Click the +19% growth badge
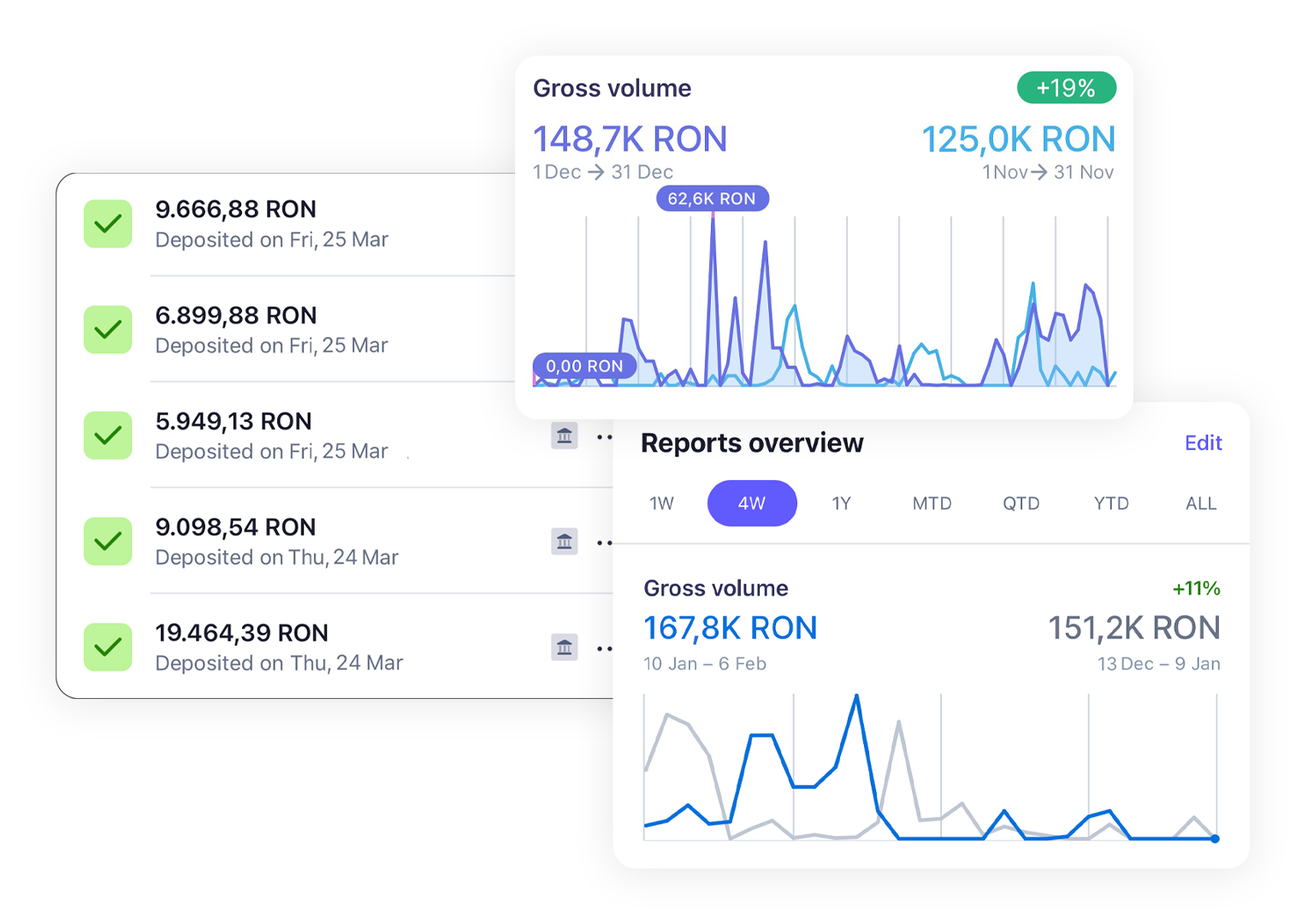Screen dimensions: 1302x924 [x=1066, y=88]
